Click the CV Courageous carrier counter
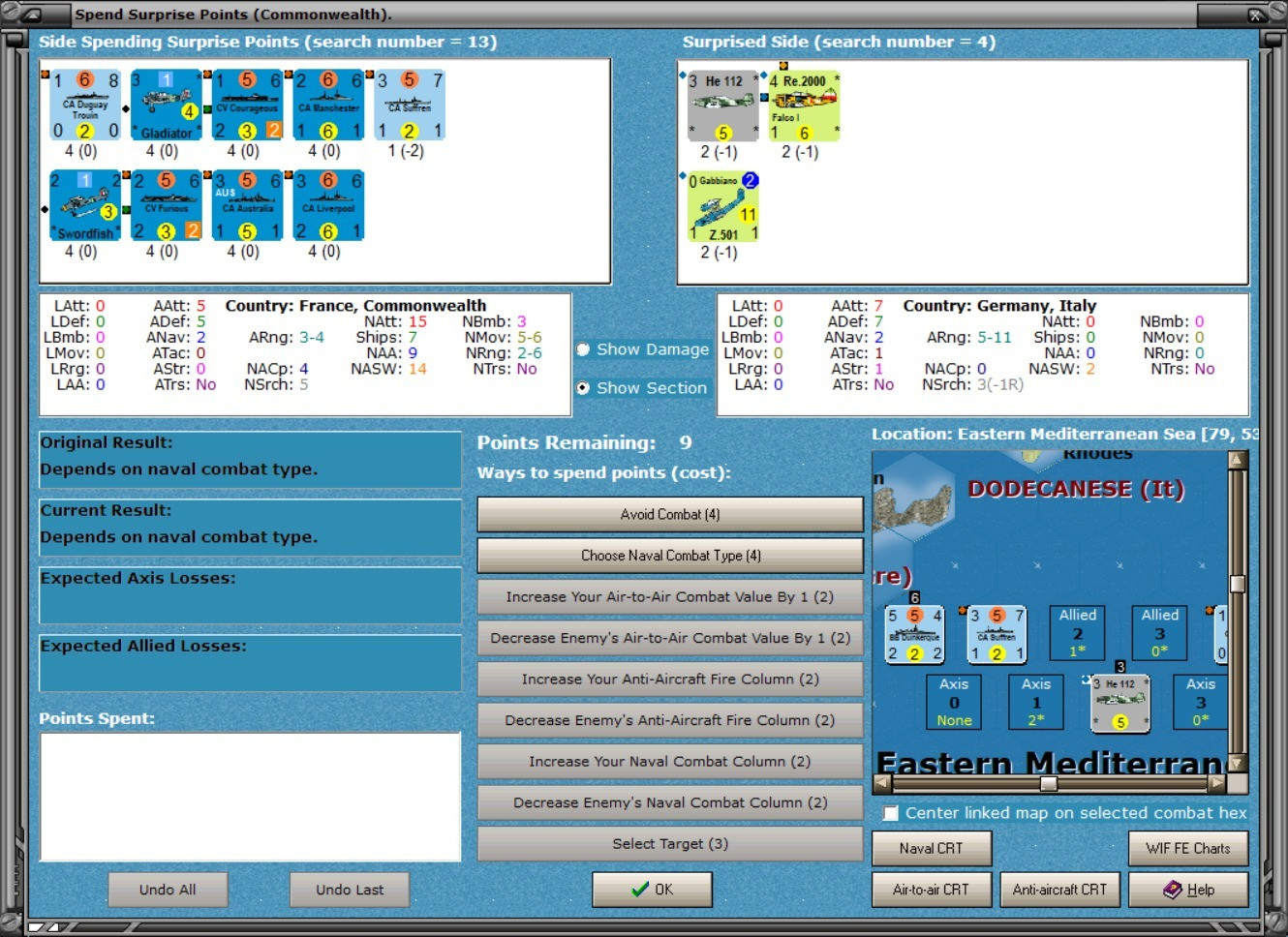The height and width of the screenshot is (937, 1288). pos(247,105)
